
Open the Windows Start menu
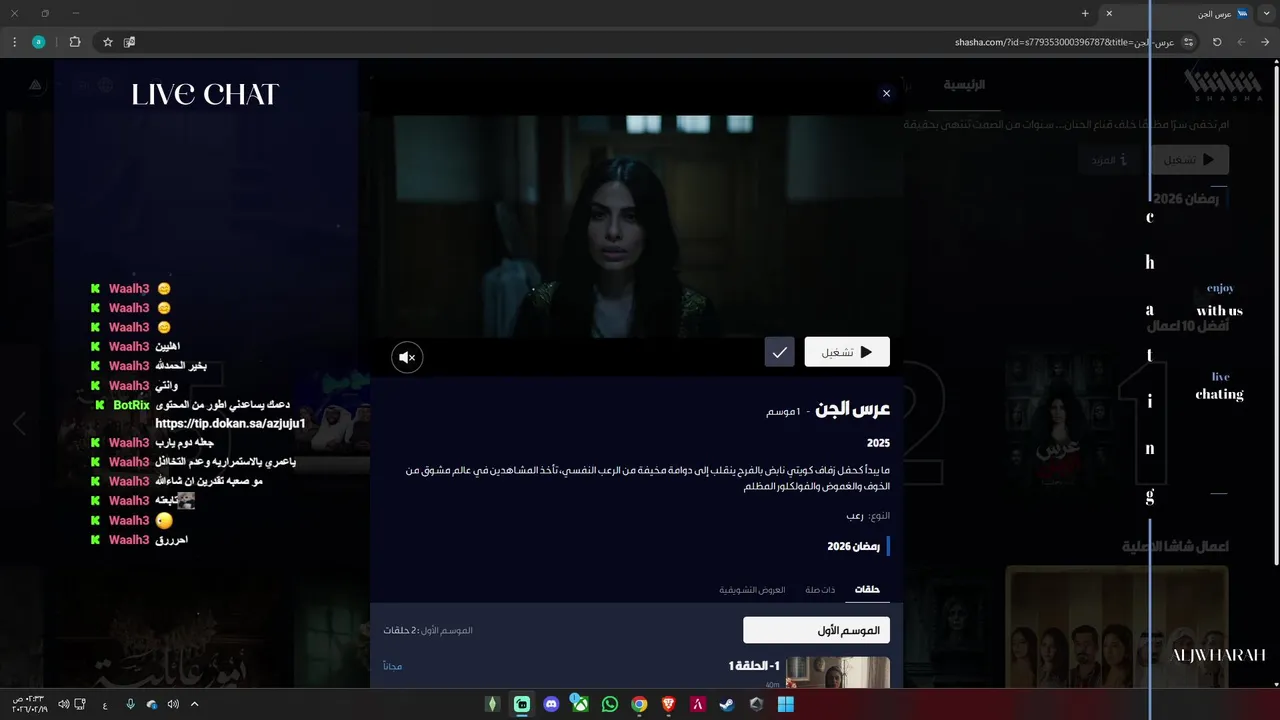(786, 704)
